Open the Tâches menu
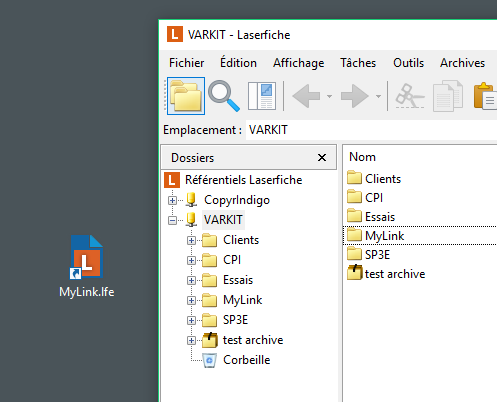 tap(358, 63)
